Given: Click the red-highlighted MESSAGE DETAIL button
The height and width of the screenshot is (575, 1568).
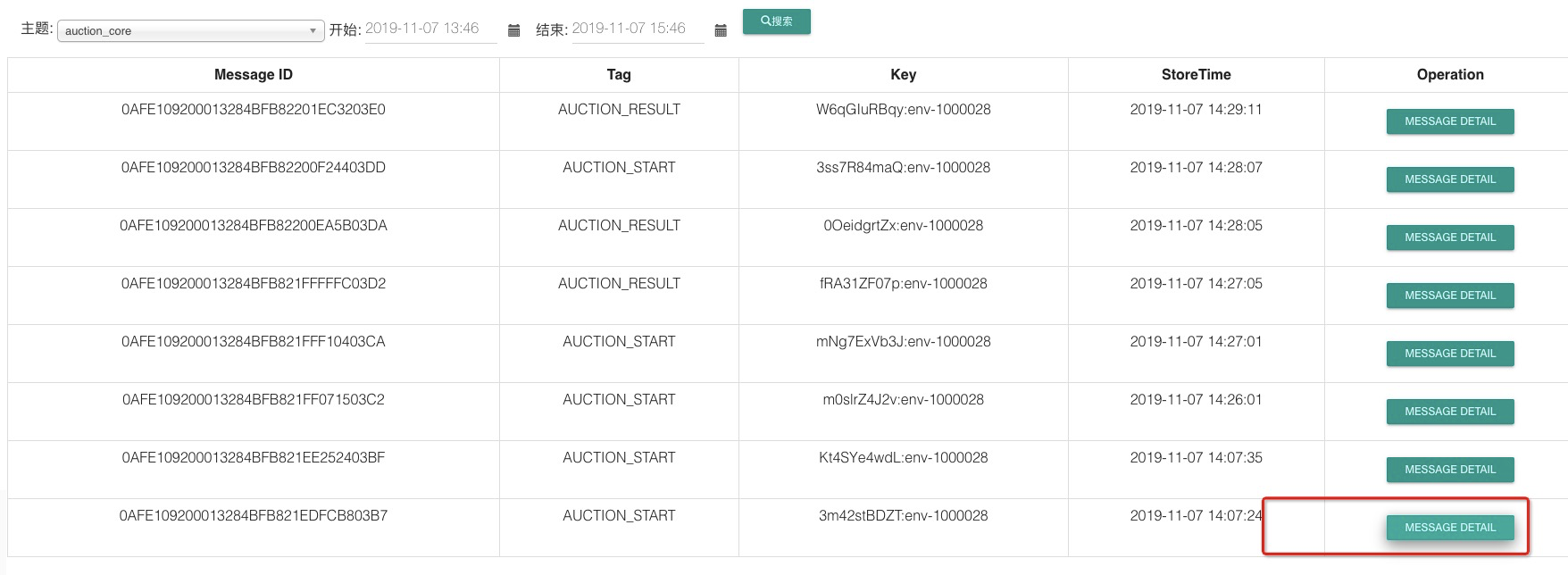Looking at the screenshot, I should coord(1448,528).
